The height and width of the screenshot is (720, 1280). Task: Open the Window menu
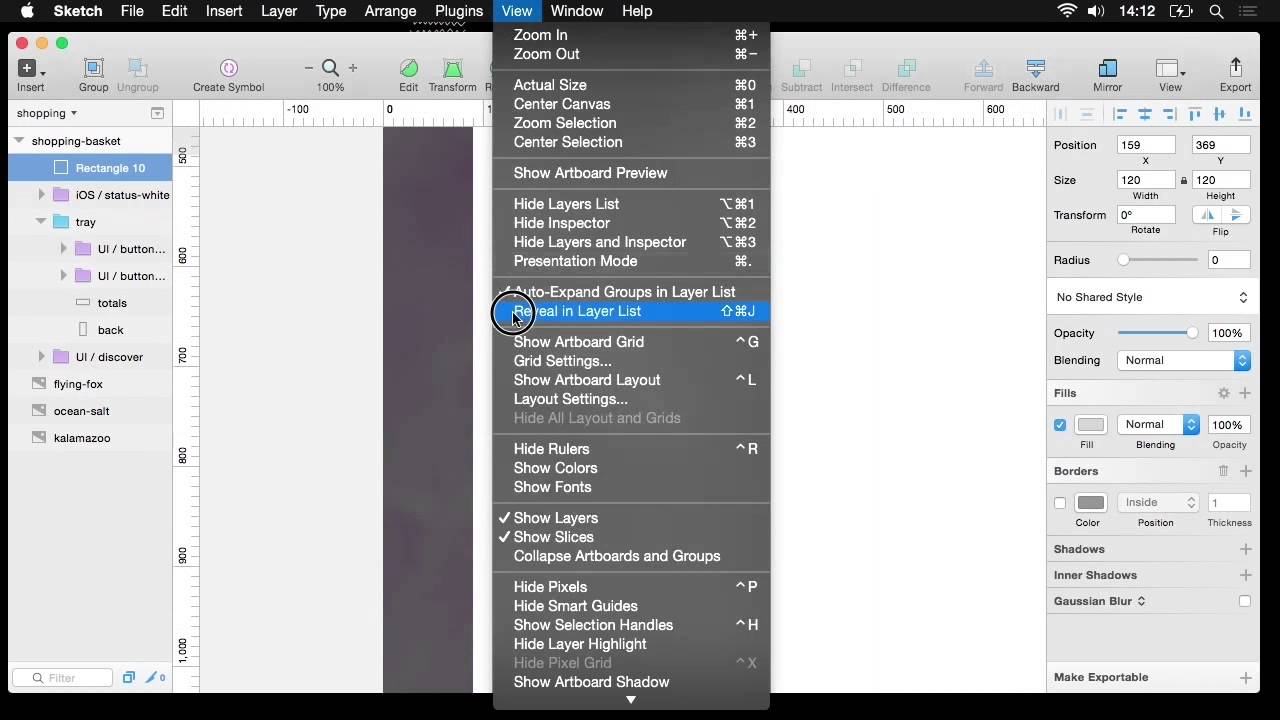577,11
